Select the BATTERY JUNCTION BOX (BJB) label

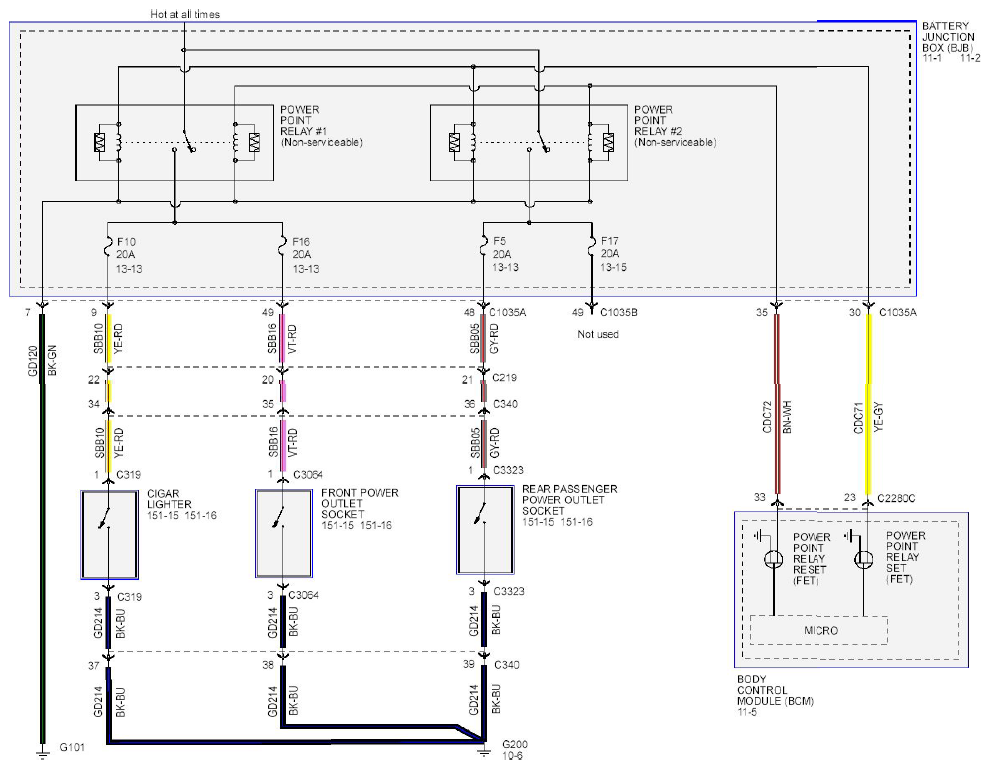947,37
